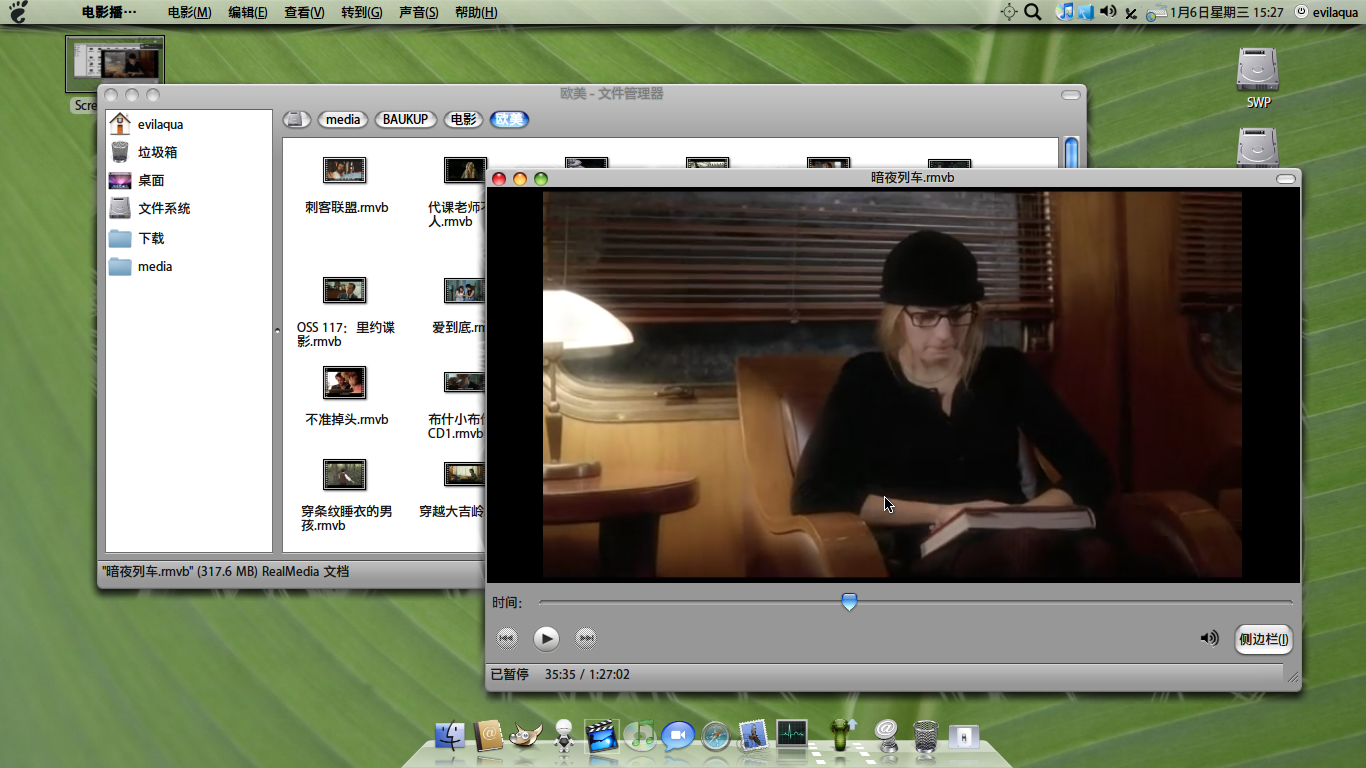Click the paused video frame
The image size is (1366, 768).
[892, 384]
